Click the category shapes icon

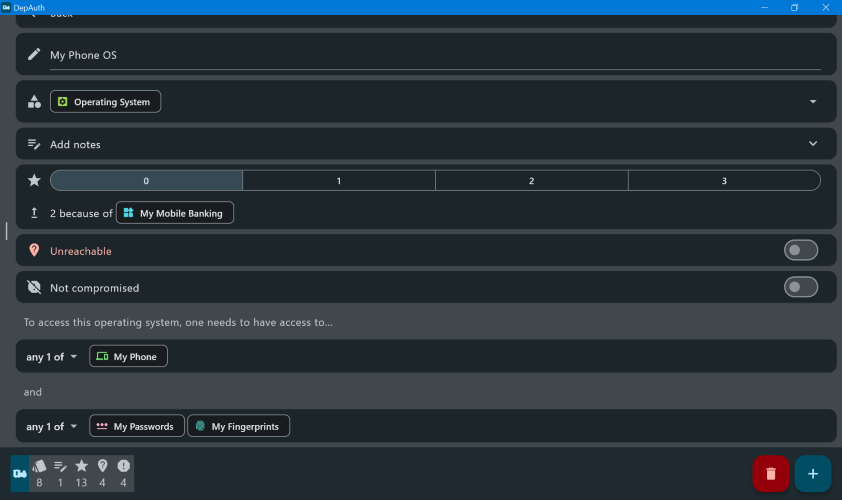coord(34,102)
